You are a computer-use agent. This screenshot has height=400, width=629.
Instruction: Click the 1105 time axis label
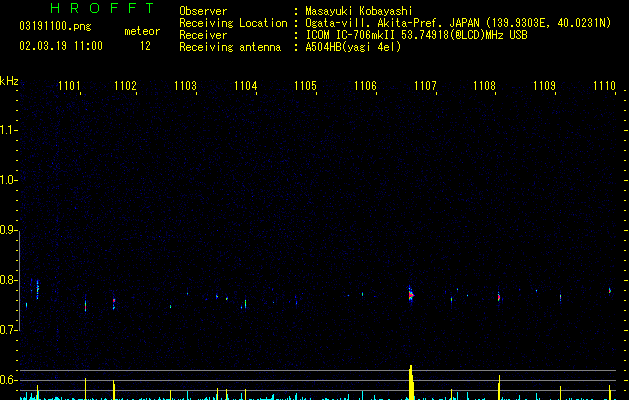[305, 85]
